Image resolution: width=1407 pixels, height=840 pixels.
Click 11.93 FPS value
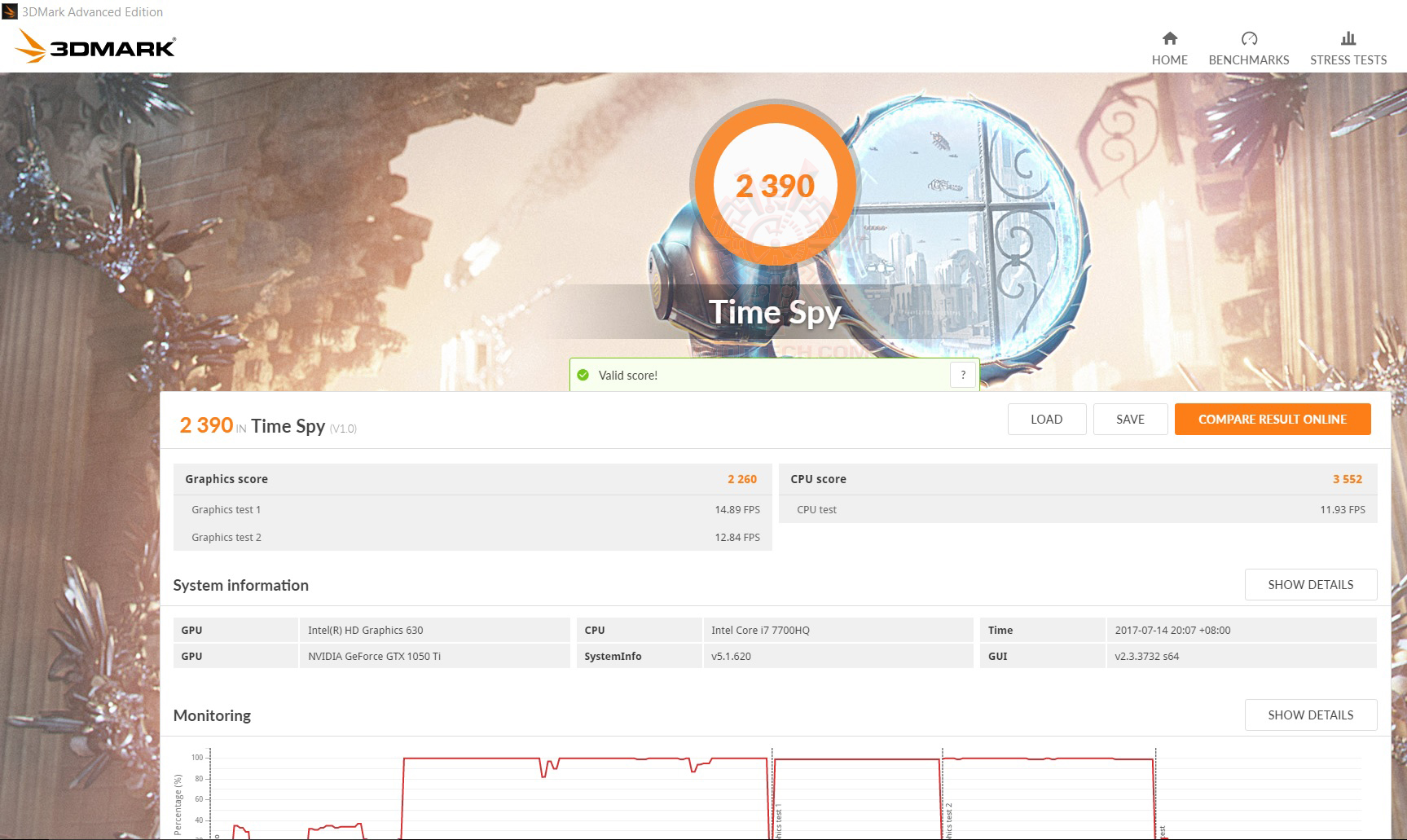(x=1342, y=509)
